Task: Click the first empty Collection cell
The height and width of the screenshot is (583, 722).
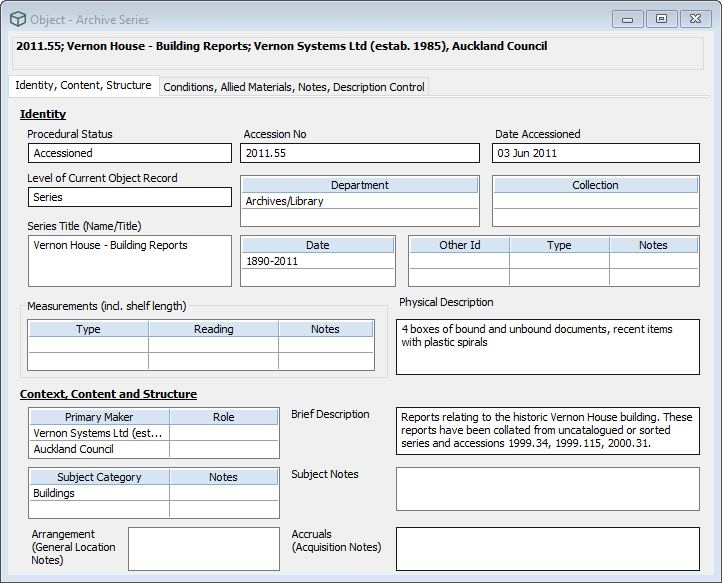Action: pos(595,201)
